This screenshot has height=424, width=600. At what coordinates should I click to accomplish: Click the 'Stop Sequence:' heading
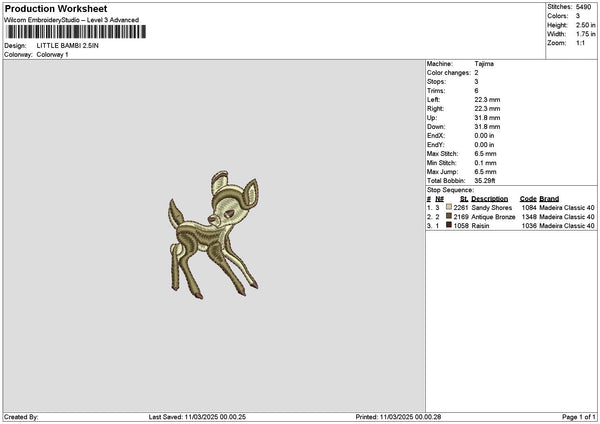click(450, 190)
